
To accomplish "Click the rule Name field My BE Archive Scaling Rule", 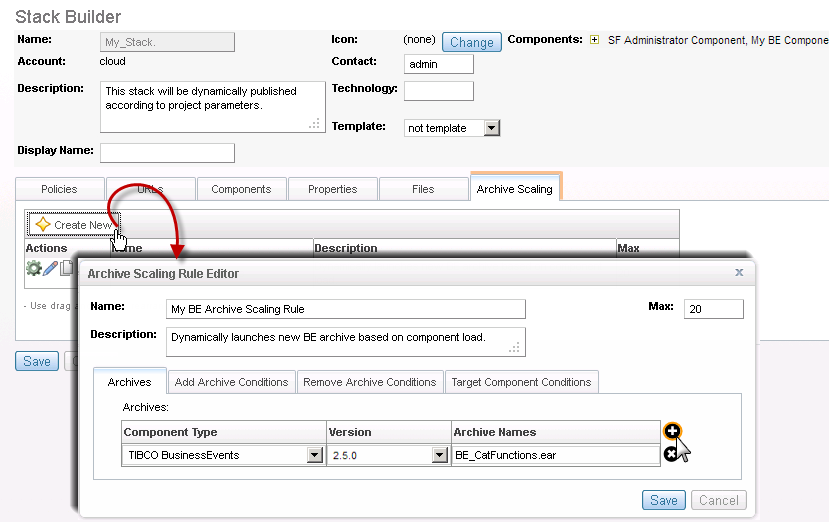I will 346,309.
